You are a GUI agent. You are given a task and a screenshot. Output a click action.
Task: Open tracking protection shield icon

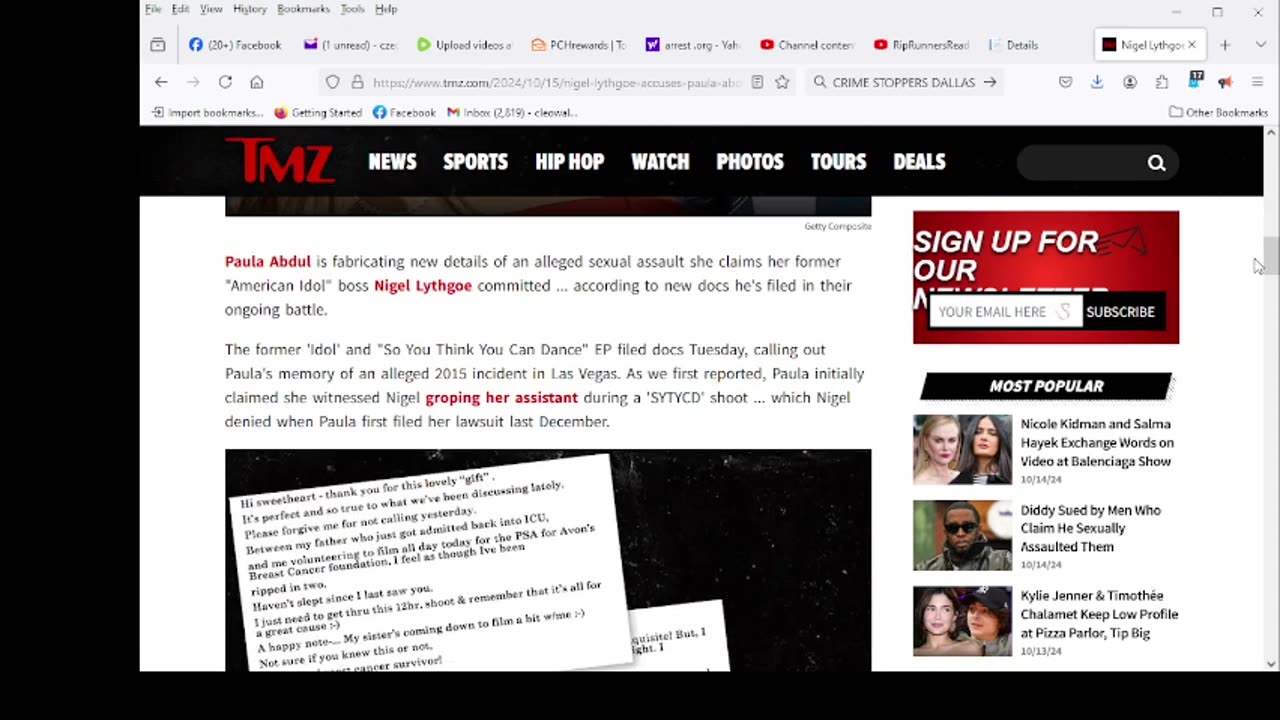(x=333, y=82)
